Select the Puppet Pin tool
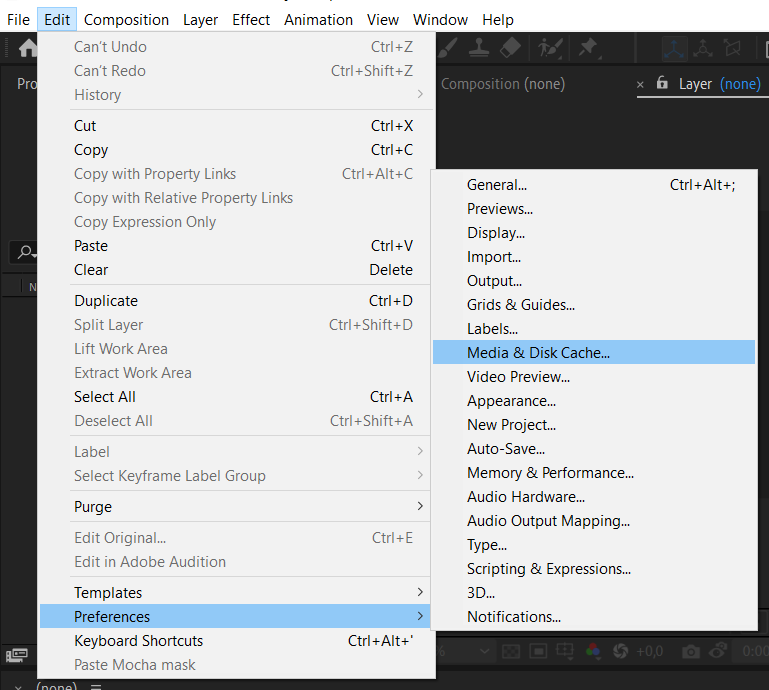 (588, 48)
